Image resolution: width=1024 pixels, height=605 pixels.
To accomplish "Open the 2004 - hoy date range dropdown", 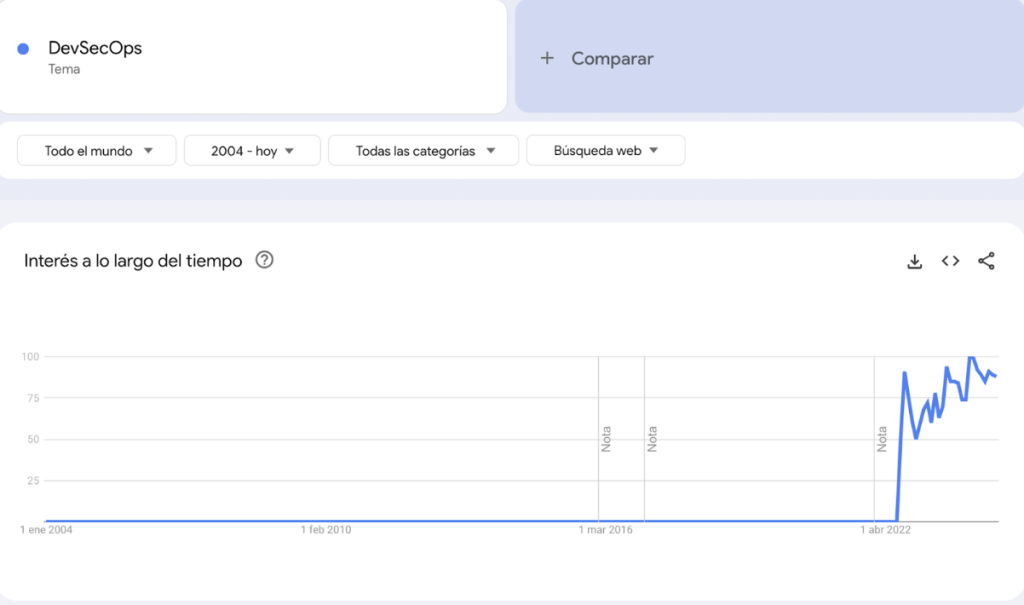I will (x=252, y=151).
